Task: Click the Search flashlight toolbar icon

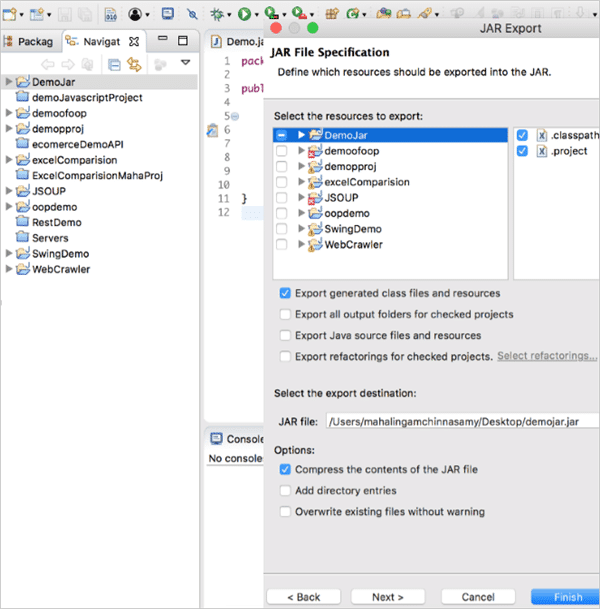Action: tap(425, 14)
